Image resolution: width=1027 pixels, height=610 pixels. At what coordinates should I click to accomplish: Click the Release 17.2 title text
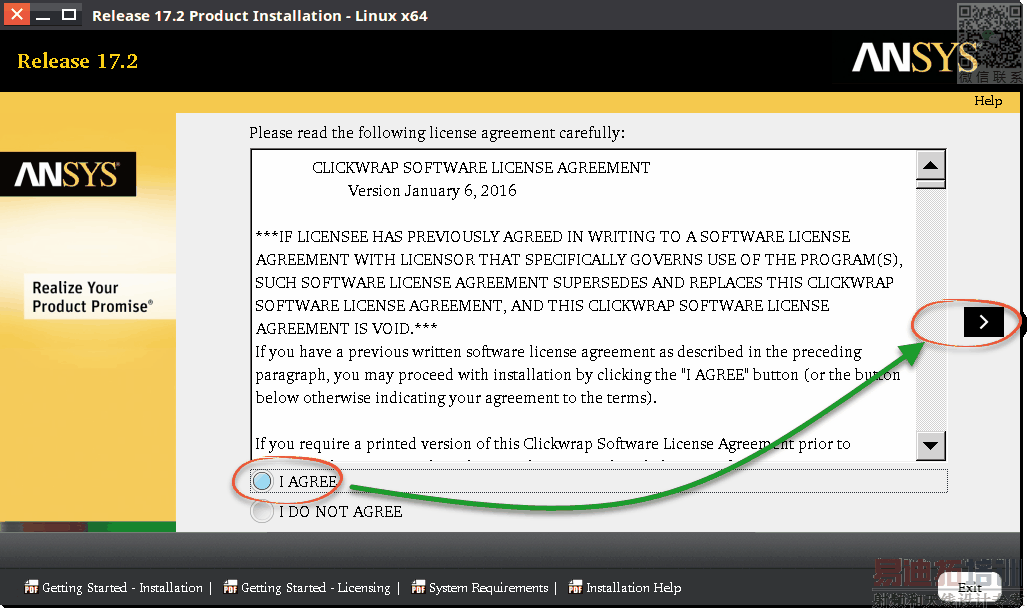pyautogui.click(x=77, y=61)
